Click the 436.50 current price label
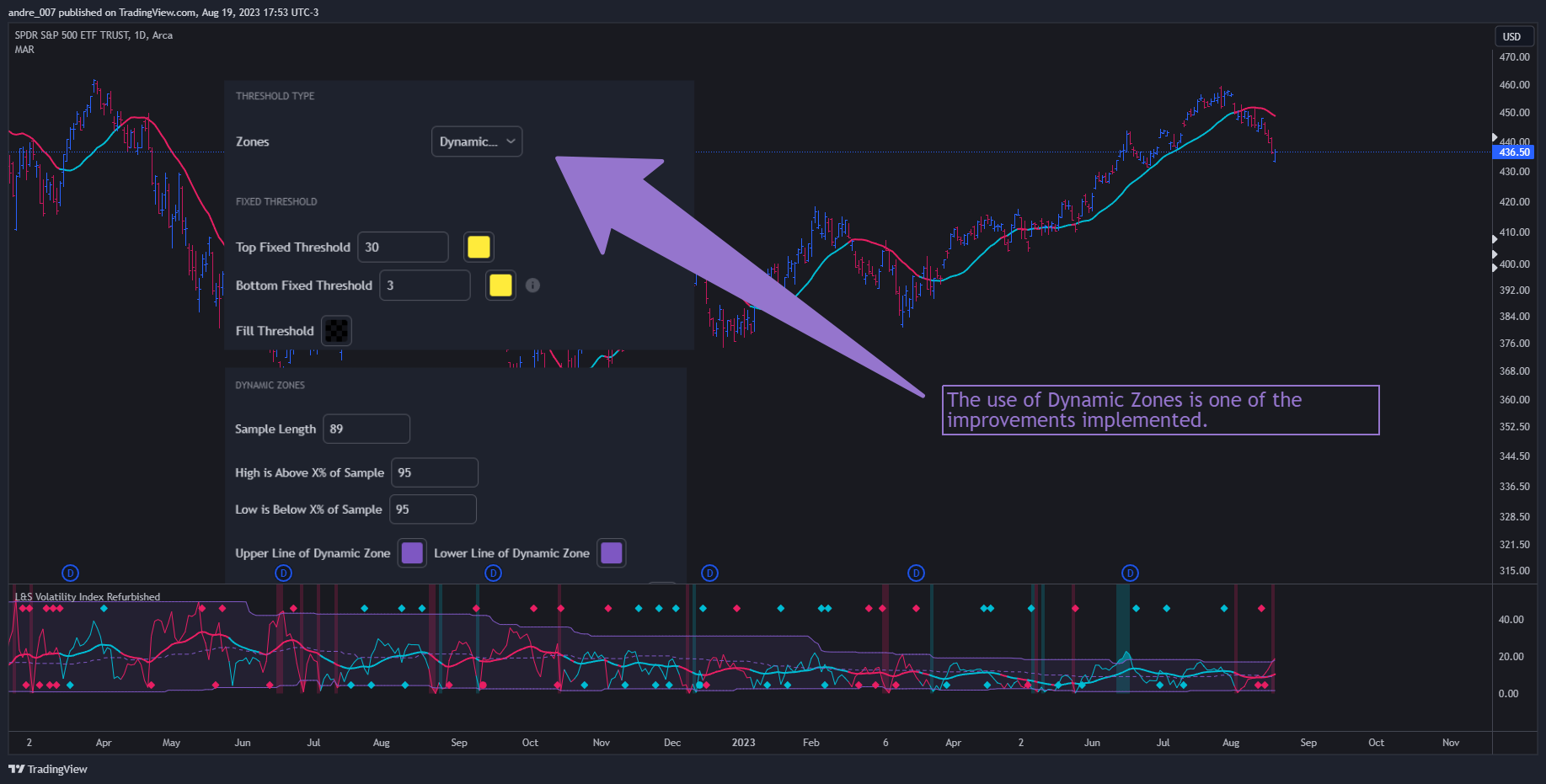Image resolution: width=1546 pixels, height=784 pixels. click(1514, 152)
